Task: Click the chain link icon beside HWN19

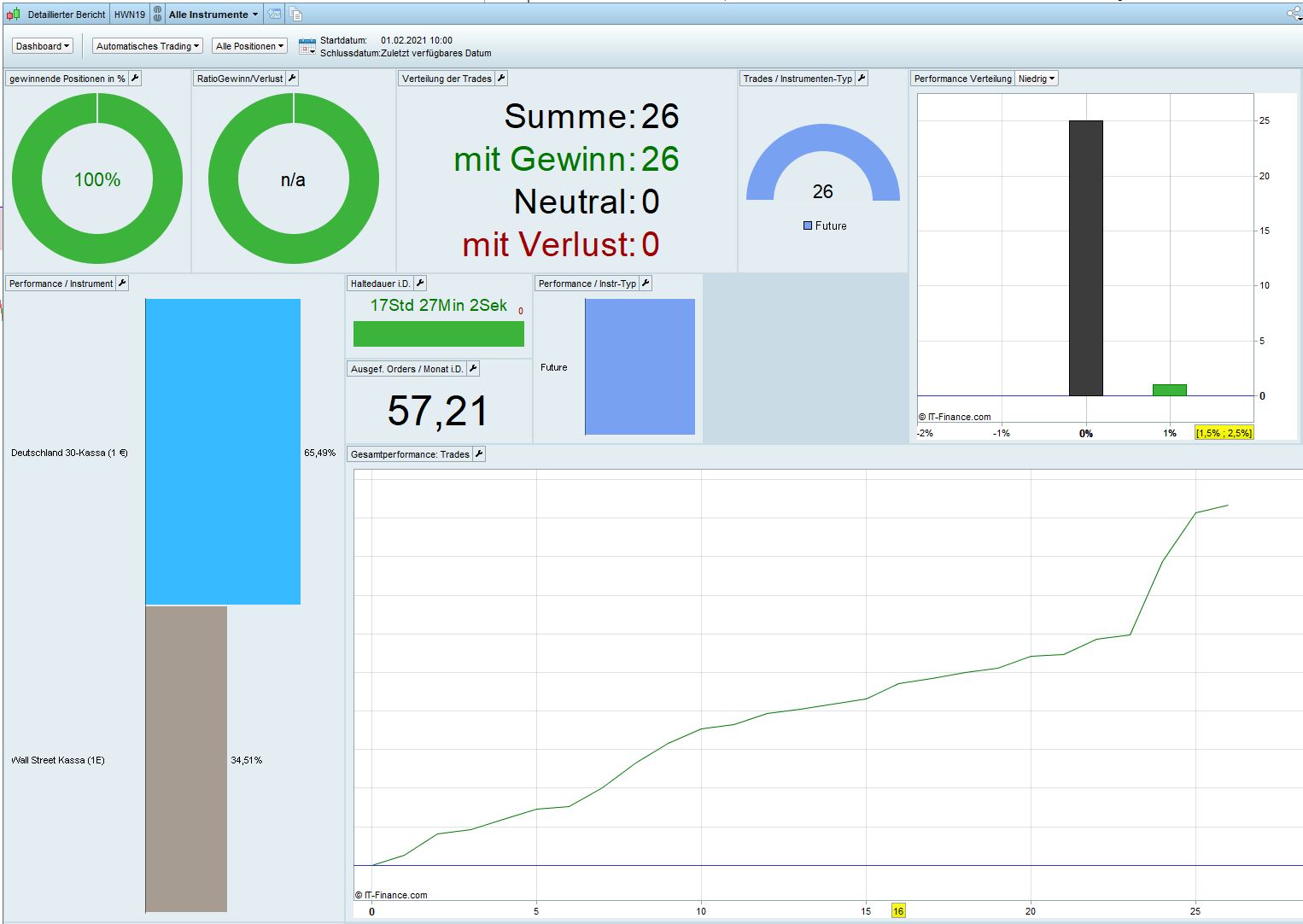Action: tap(157, 15)
